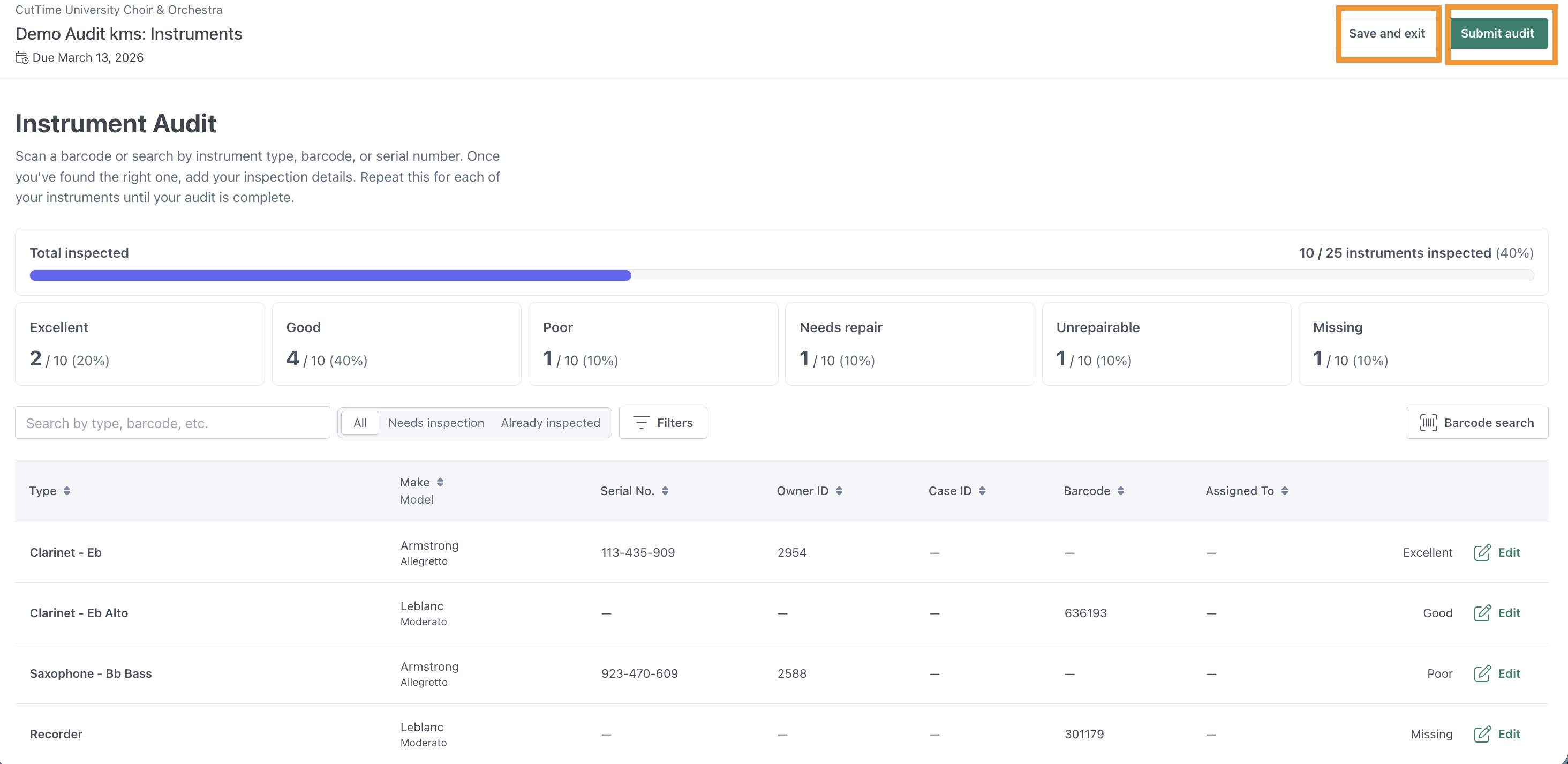
Task: Click edit icon for Saxophone - Bb Bass
Action: tap(1482, 673)
